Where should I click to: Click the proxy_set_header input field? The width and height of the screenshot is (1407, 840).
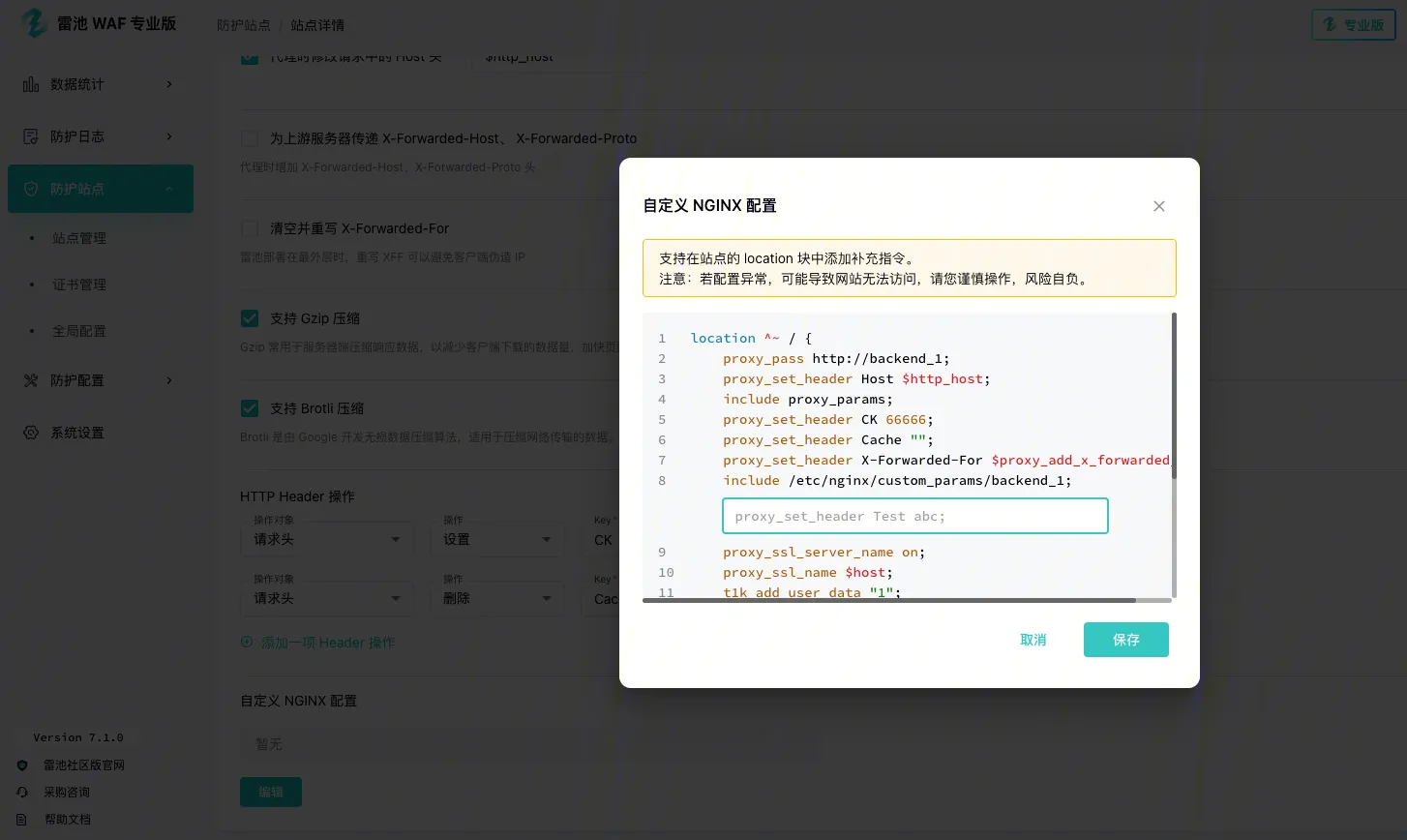[x=914, y=516]
